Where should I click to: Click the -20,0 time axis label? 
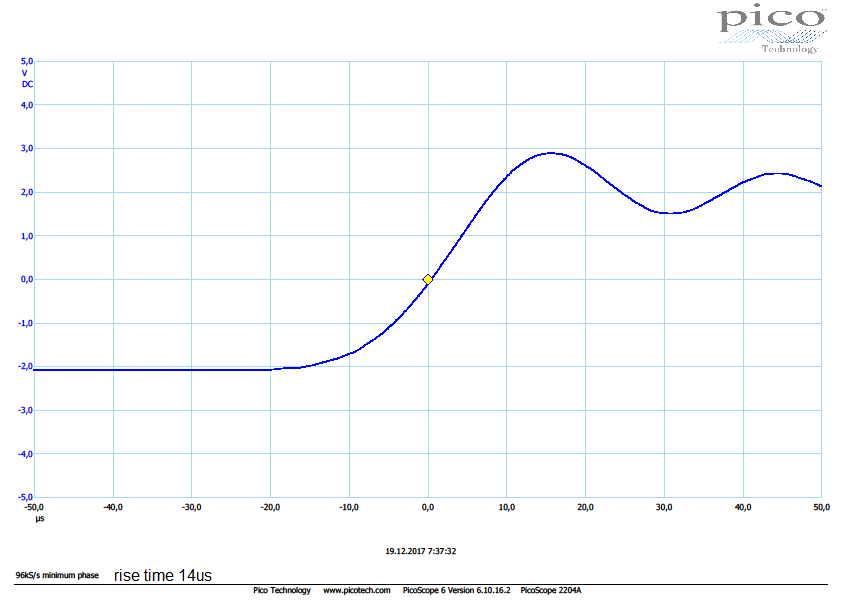270,507
